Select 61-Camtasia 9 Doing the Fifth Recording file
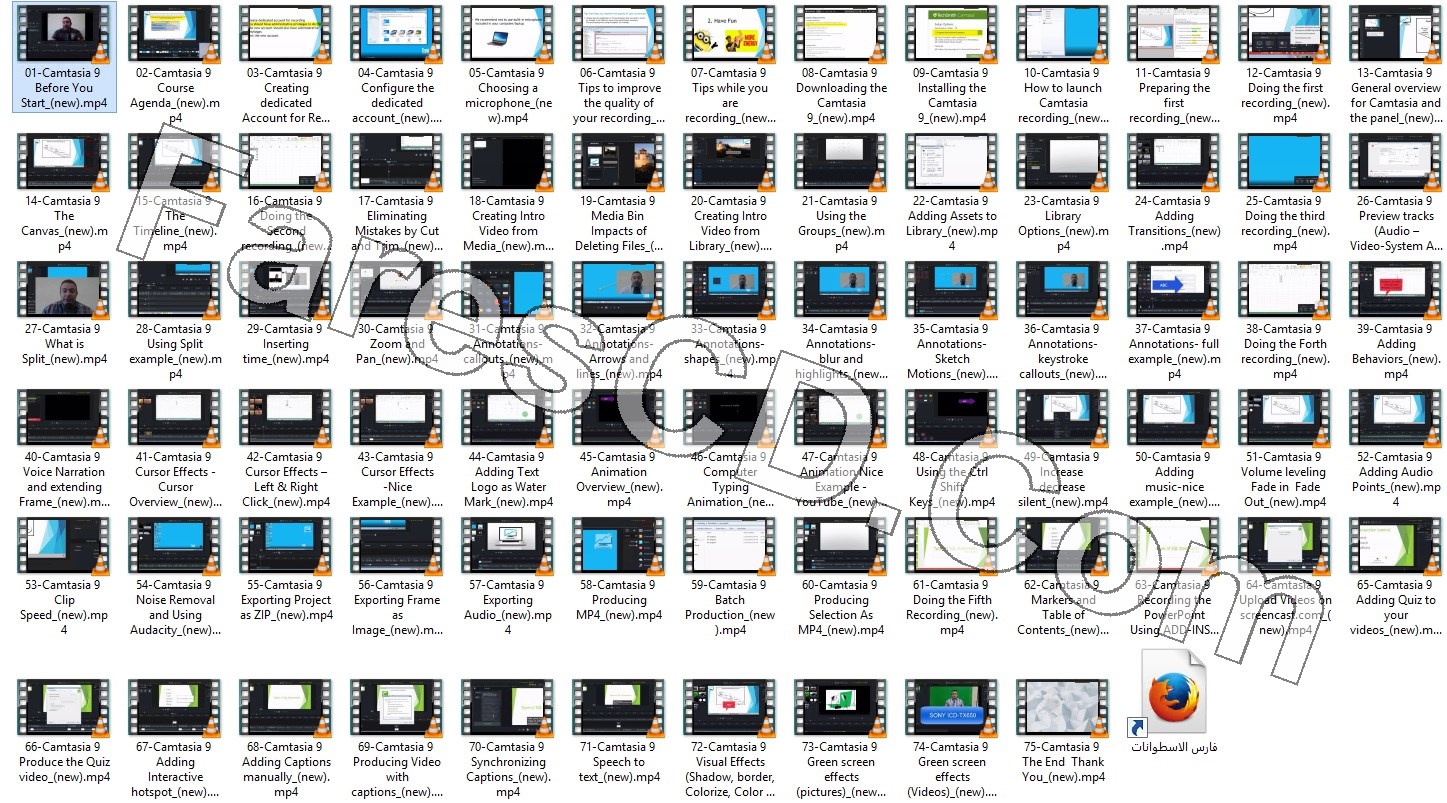 click(952, 576)
